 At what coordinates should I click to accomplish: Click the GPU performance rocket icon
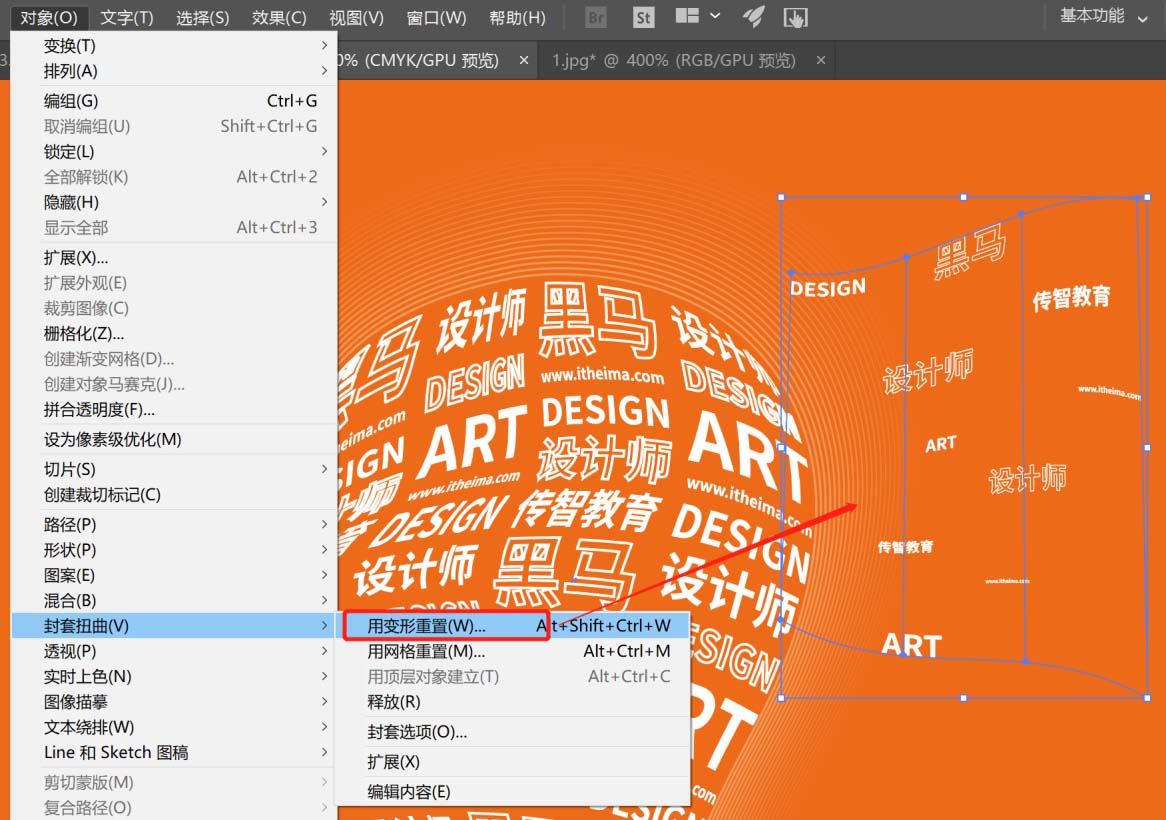click(x=753, y=16)
